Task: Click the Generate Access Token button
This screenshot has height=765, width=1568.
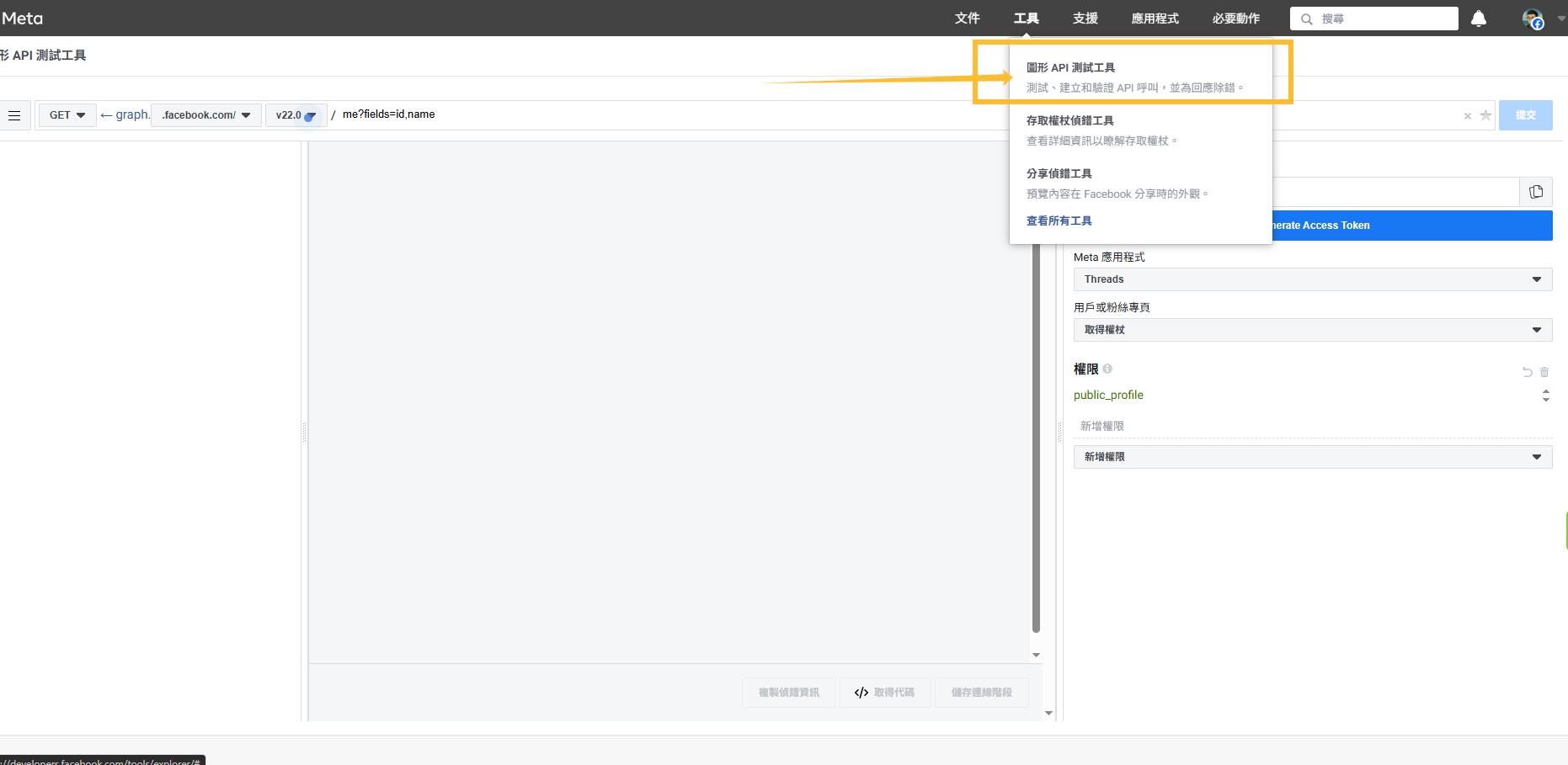Action: 1412,226
